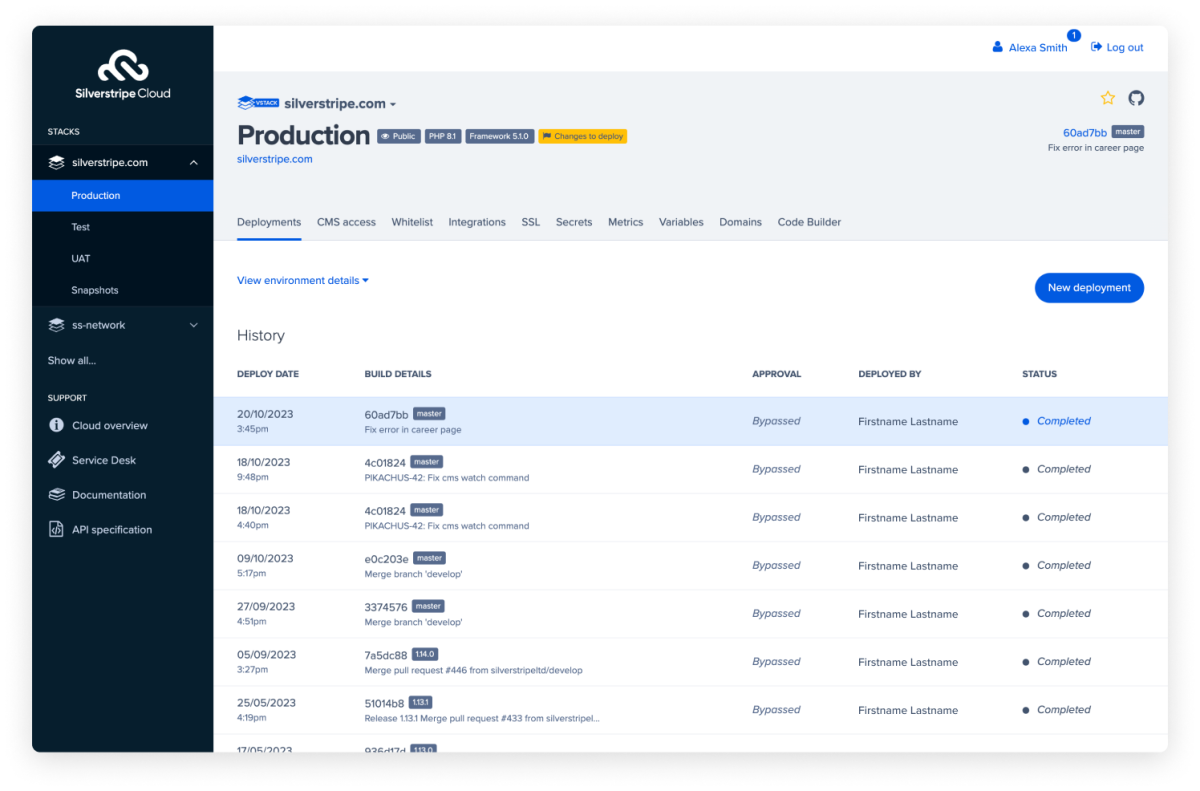Screen dimensions: 1200x791
Task: Click build 4c01824 deployed at 4:40pm
Action: (x=385, y=510)
